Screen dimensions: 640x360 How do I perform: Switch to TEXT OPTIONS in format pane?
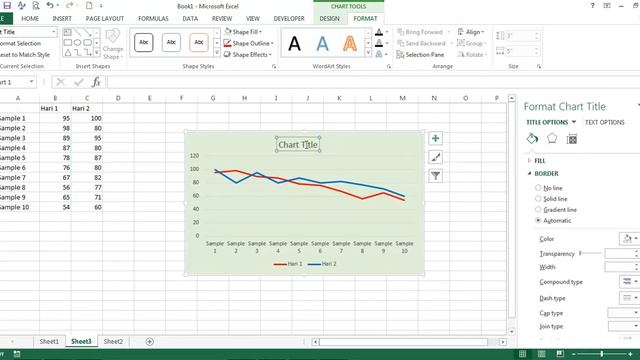[604, 122]
